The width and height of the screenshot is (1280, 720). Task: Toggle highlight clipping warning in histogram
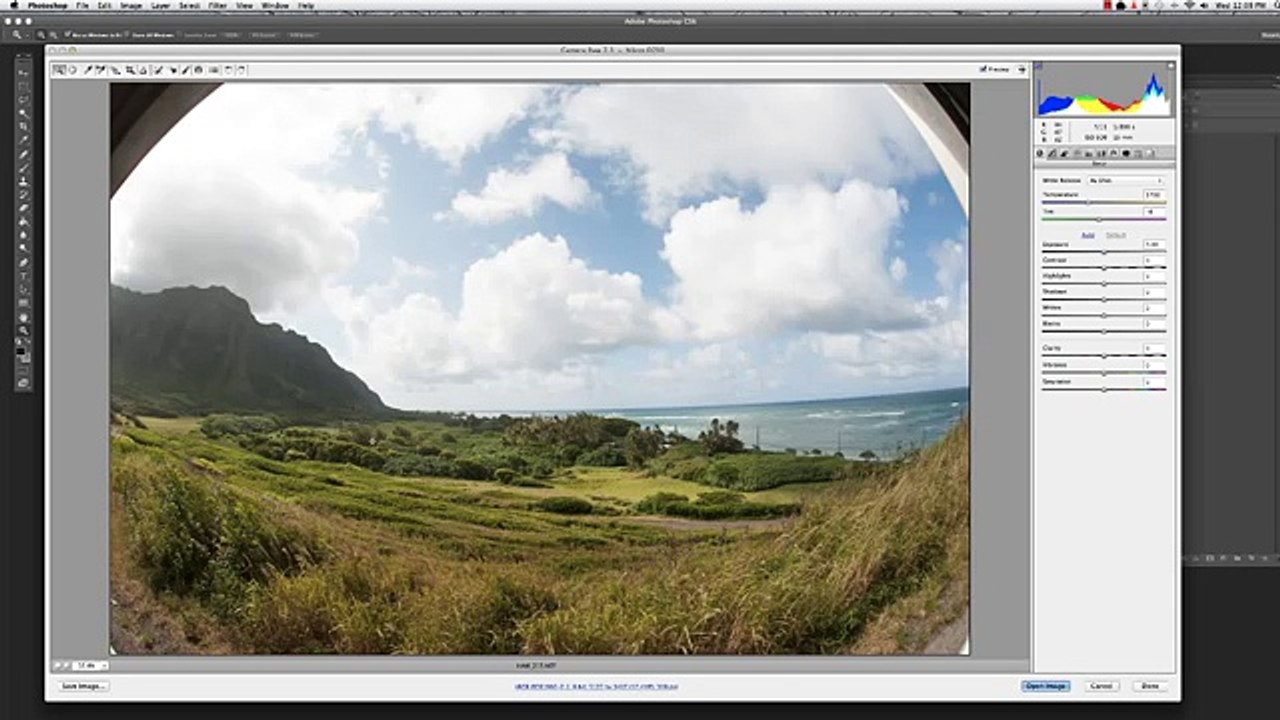coord(1169,67)
